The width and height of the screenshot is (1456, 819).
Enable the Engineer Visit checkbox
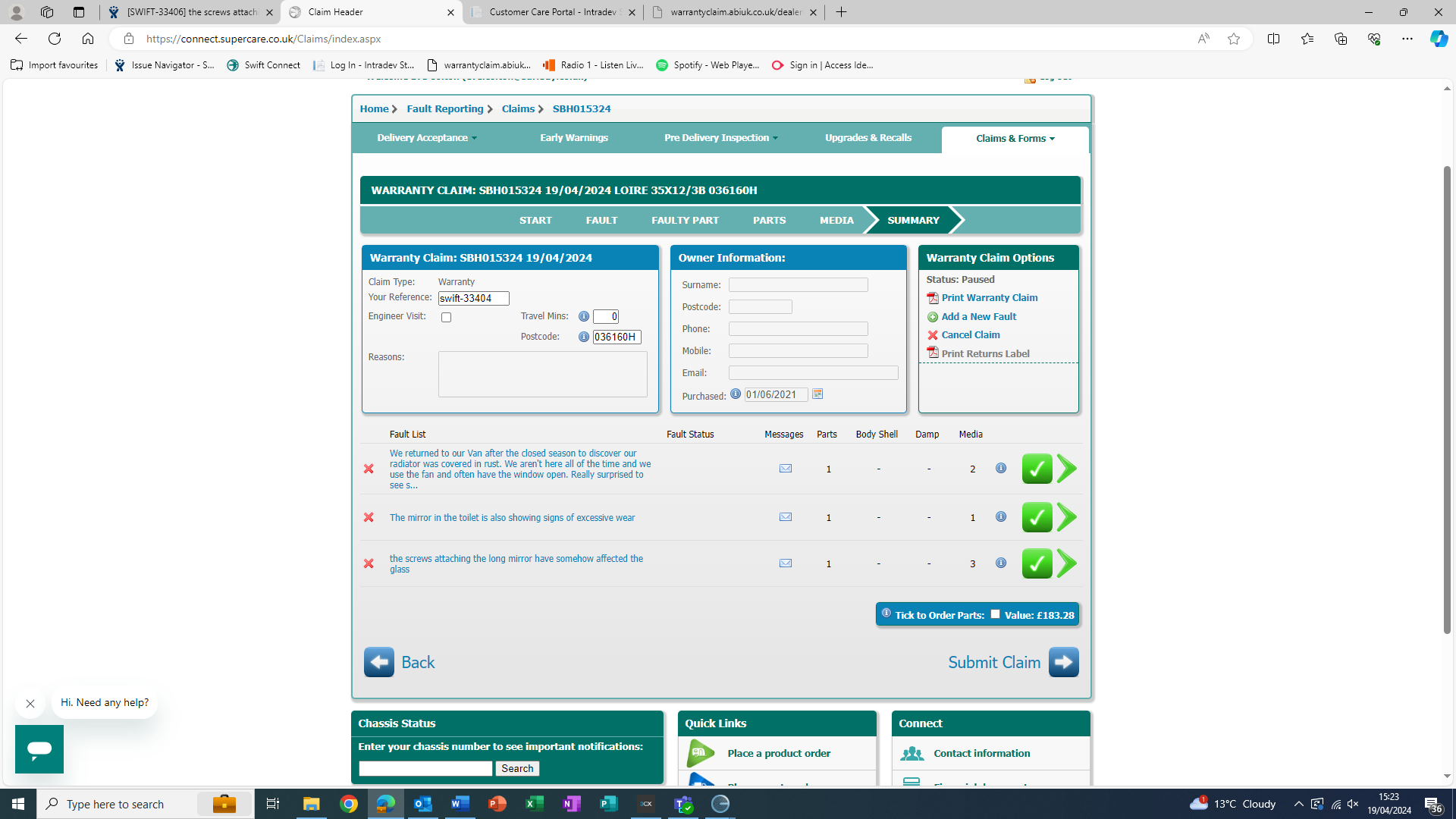pyautogui.click(x=446, y=318)
